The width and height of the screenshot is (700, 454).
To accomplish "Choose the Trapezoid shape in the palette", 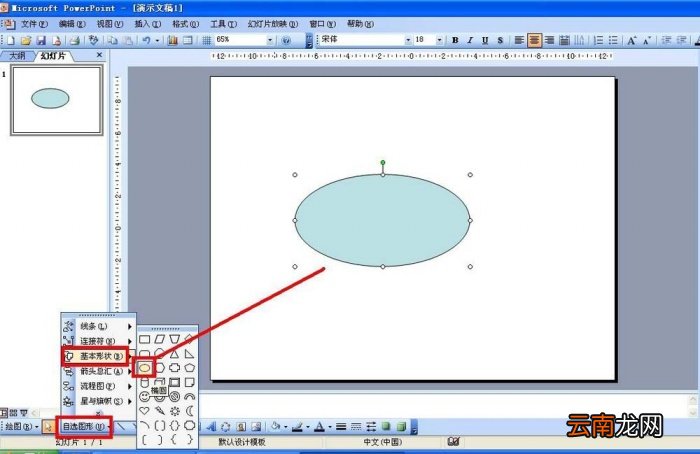I will [175, 340].
